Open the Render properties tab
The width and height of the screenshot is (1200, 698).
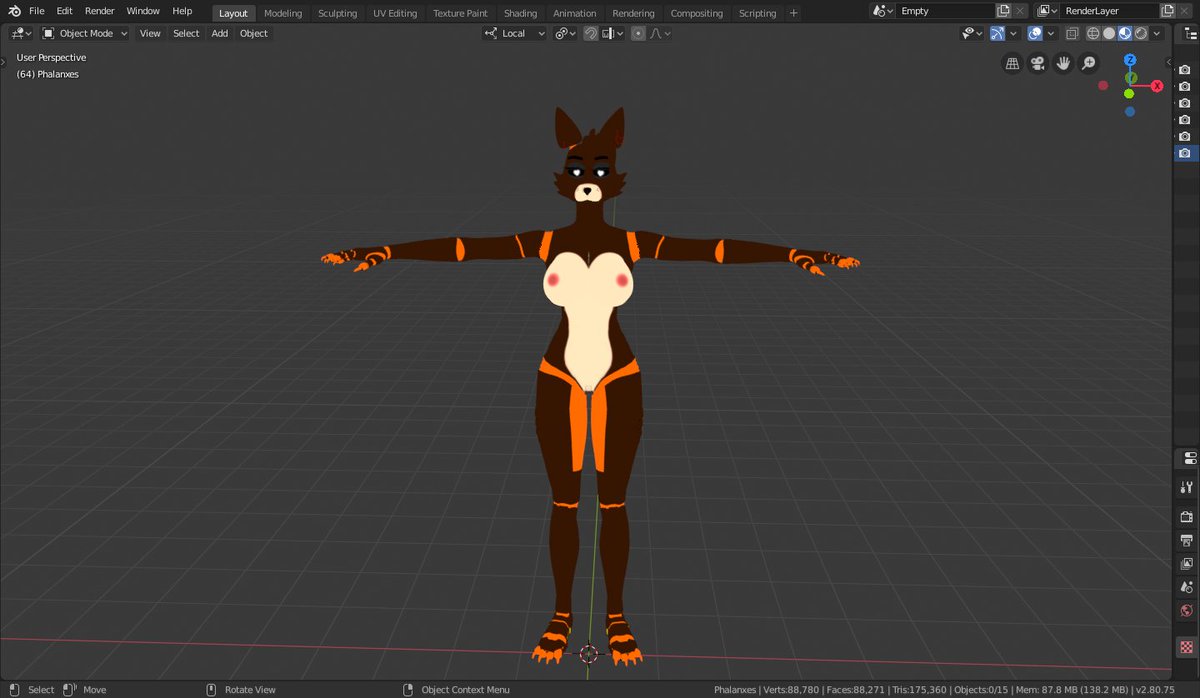[1186, 517]
